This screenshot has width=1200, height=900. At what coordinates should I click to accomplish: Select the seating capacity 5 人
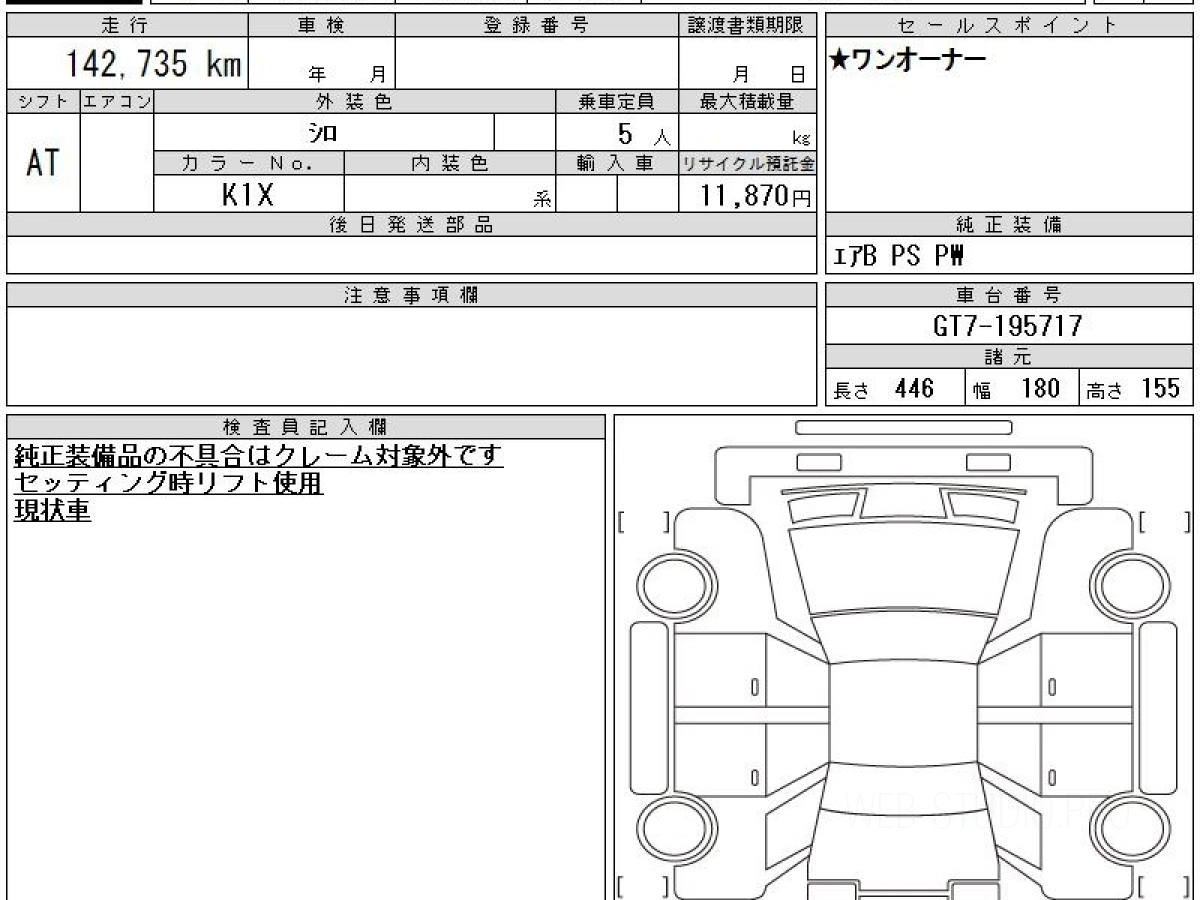(x=644, y=134)
